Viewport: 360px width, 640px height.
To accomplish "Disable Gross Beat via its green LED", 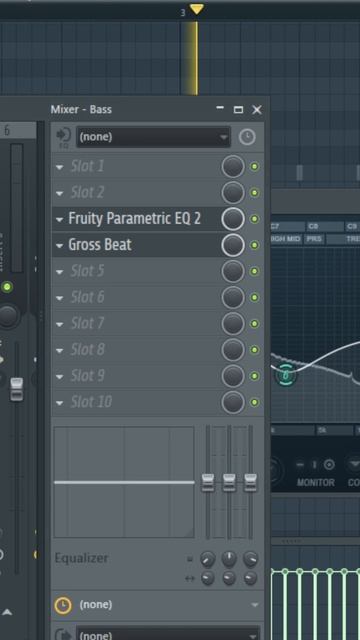I will (x=255, y=245).
